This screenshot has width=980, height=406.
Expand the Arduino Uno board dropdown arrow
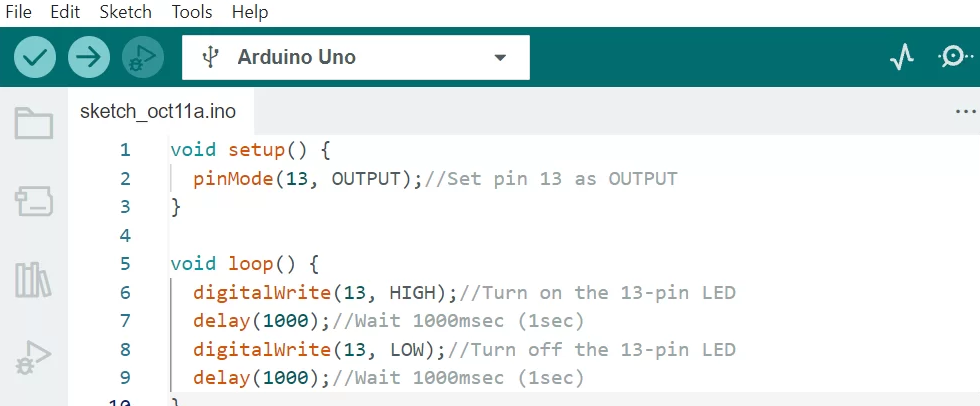pyautogui.click(x=499, y=57)
